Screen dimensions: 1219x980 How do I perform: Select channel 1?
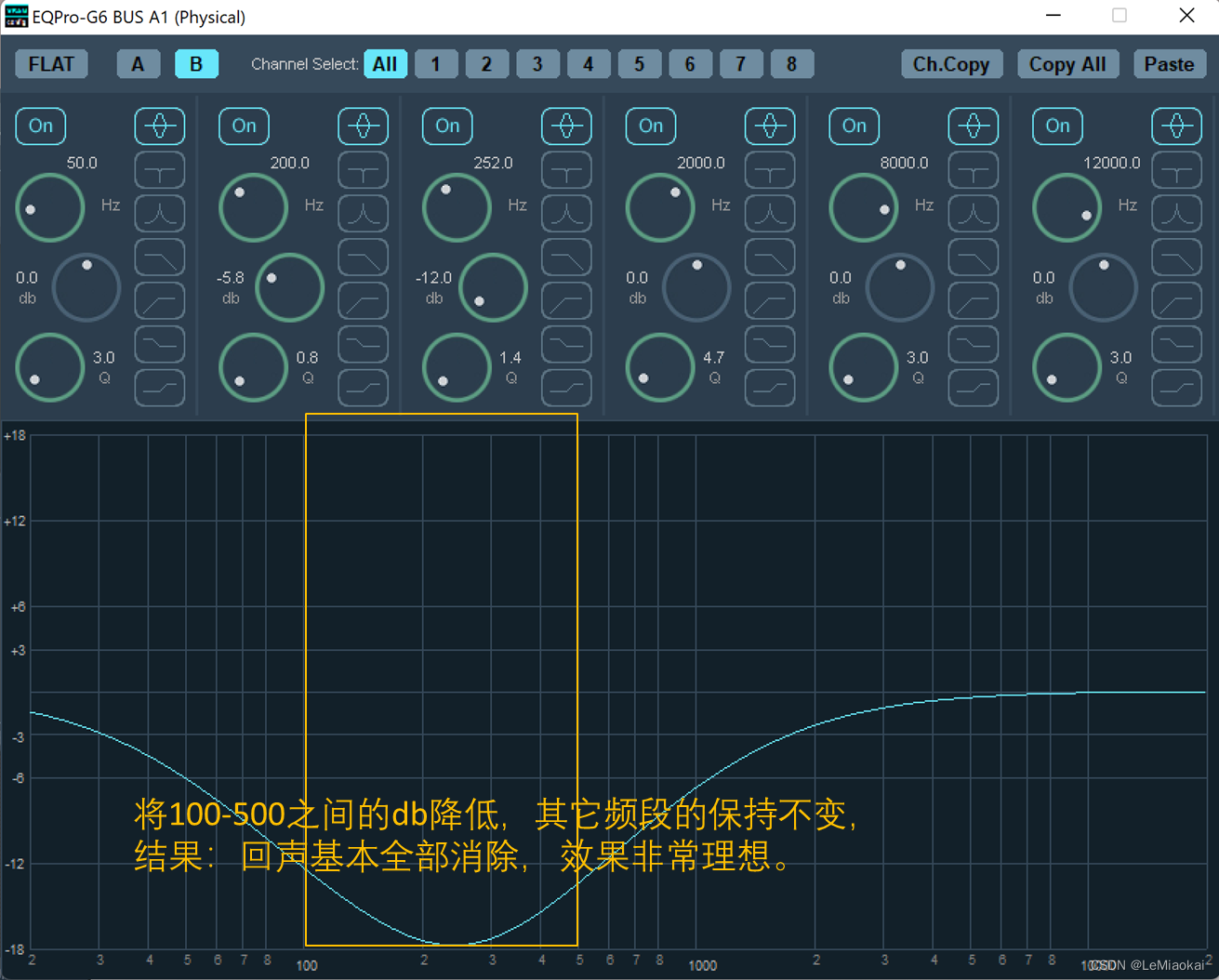coord(436,64)
